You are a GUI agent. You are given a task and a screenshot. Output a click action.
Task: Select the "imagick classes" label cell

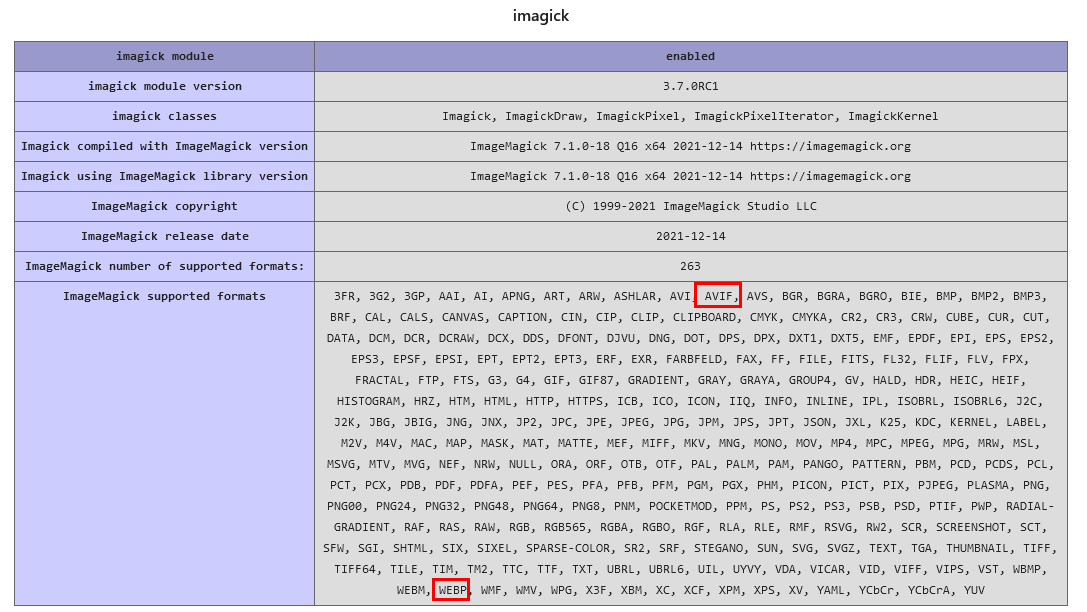(164, 116)
